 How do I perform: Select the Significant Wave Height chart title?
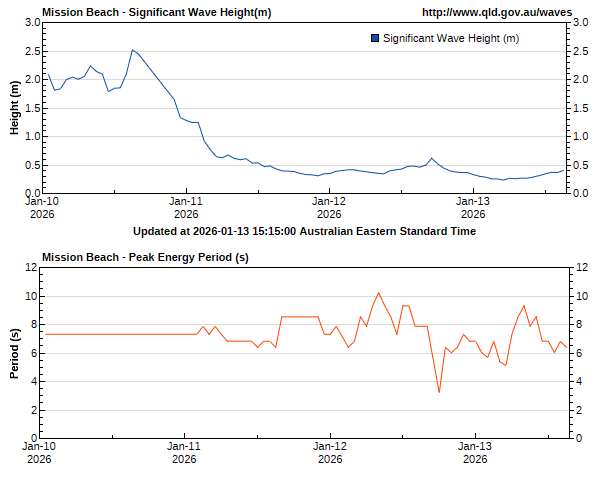coord(156,13)
